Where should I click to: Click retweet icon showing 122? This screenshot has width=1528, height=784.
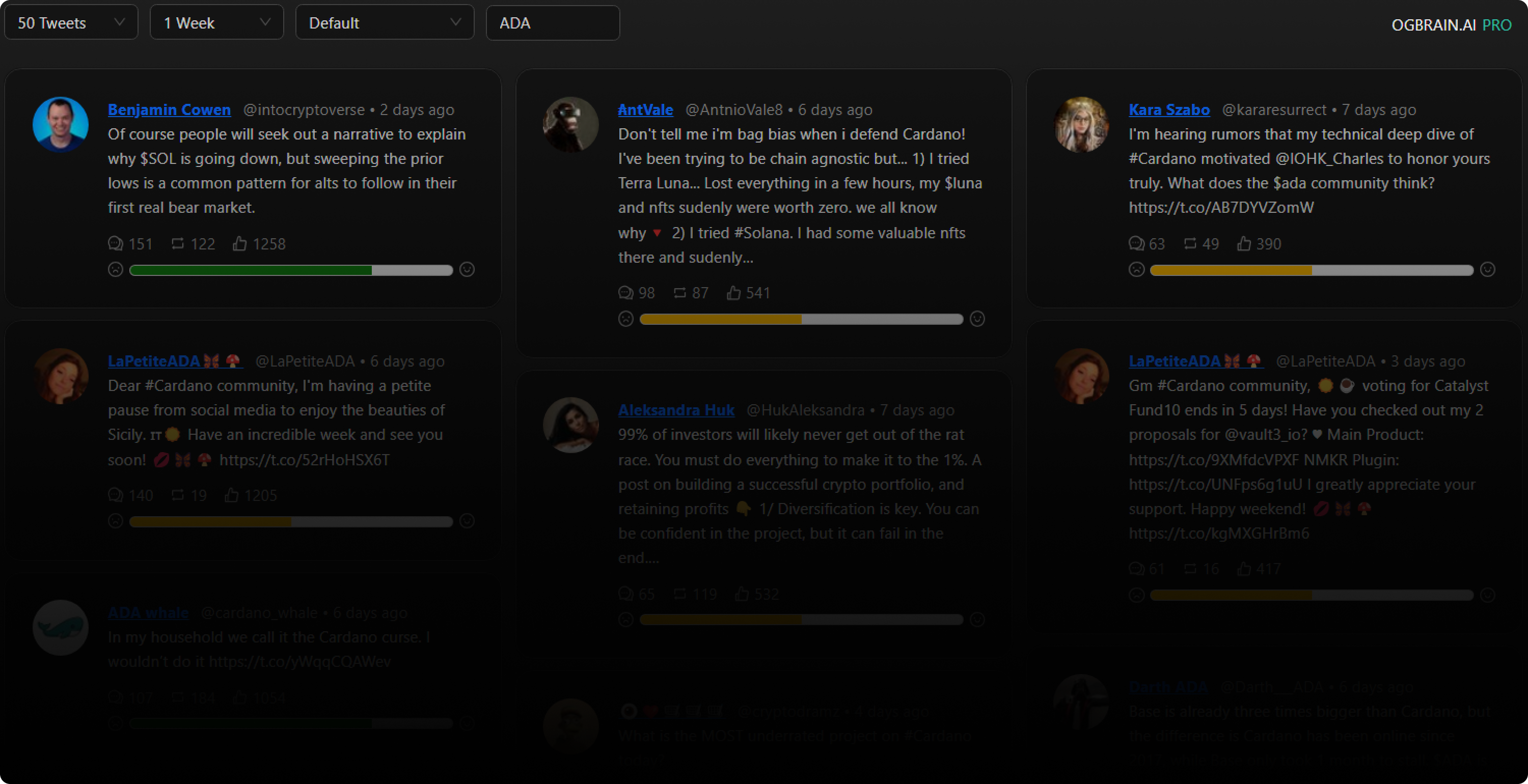177,244
